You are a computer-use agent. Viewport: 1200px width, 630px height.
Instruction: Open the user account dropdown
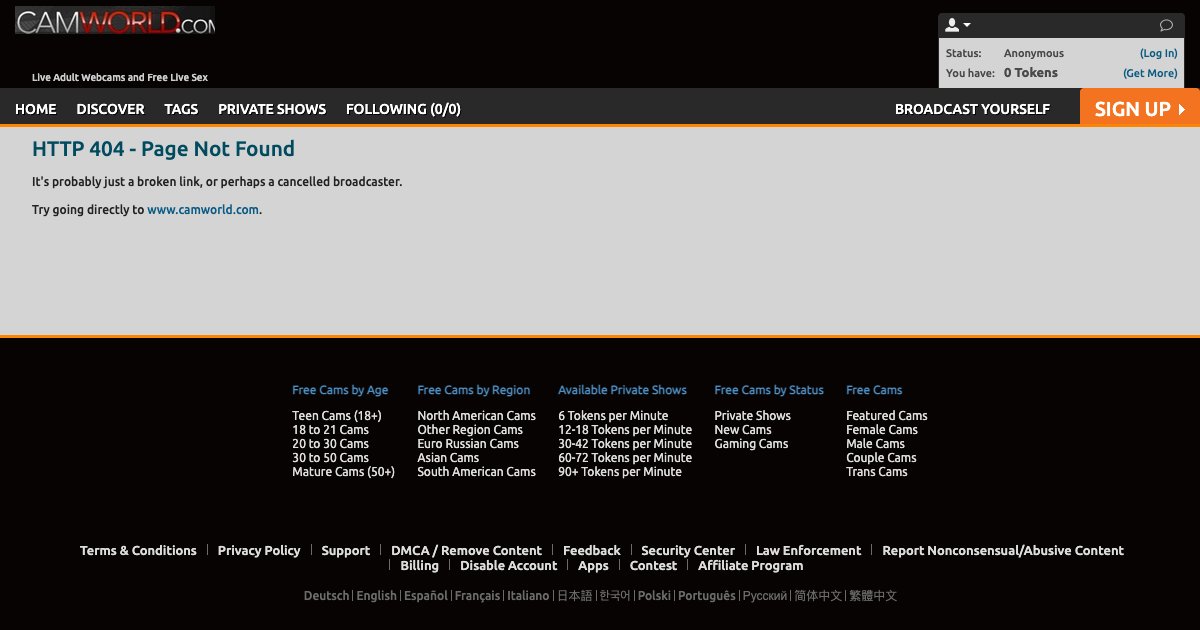[x=958, y=25]
